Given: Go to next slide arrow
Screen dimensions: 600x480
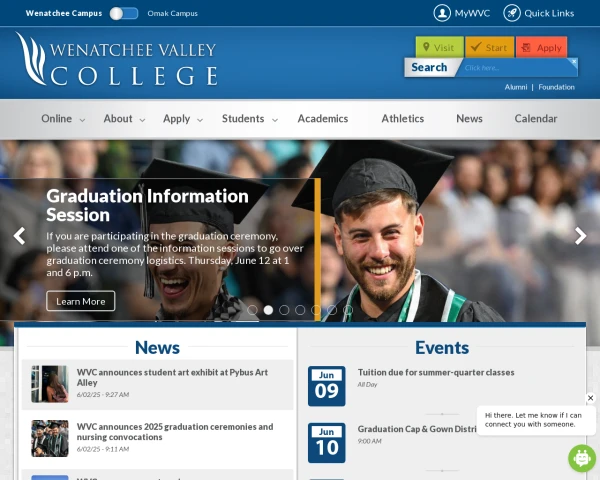Looking at the screenshot, I should click(x=580, y=236).
